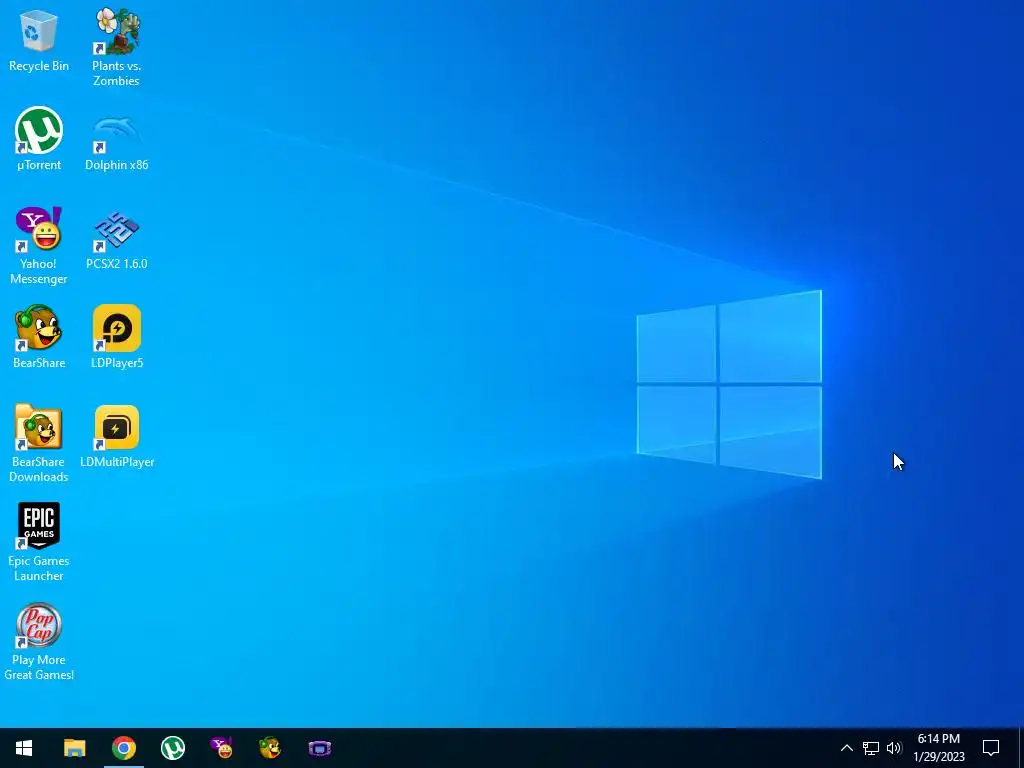Select the µTorrent desktop shortcut
This screenshot has width=1024, height=768.
tap(39, 139)
